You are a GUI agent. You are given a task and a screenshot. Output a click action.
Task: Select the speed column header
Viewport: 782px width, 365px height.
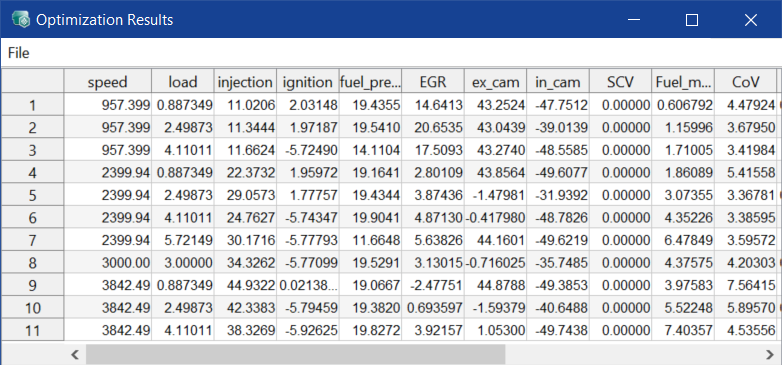pyautogui.click(x=108, y=81)
